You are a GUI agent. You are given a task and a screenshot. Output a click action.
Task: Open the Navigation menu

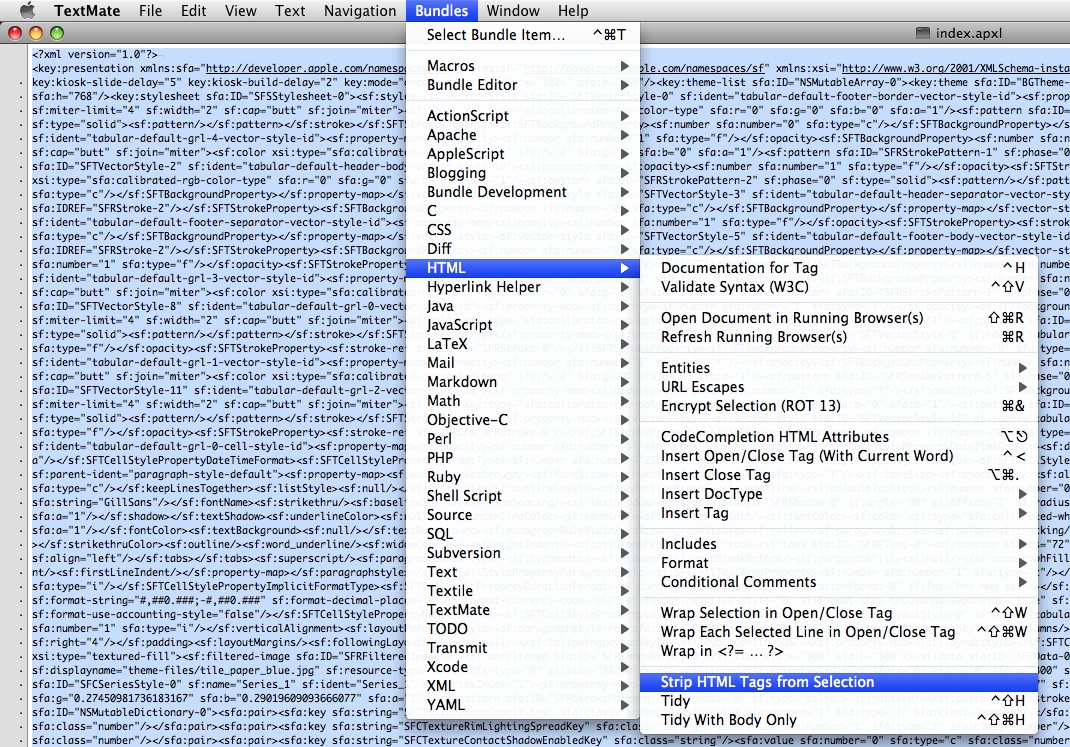(x=360, y=11)
